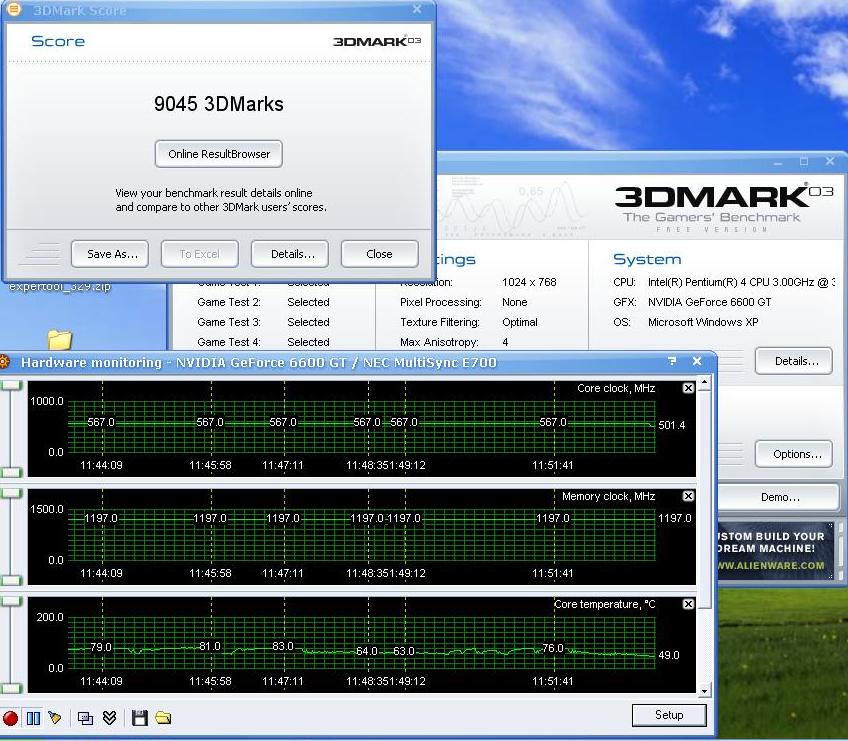
Task: Select expertool_329.zip on the desktop
Action: 59,286
